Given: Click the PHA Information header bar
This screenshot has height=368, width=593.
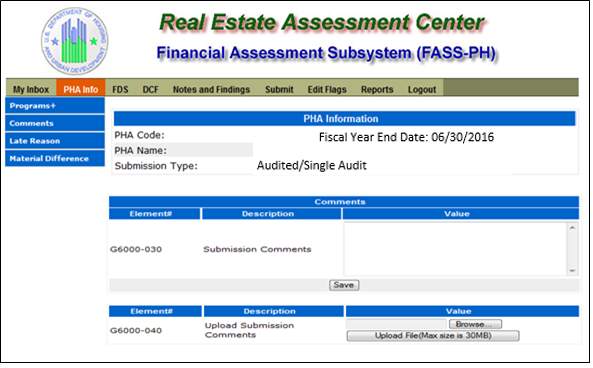Looking at the screenshot, I should coord(345,119).
